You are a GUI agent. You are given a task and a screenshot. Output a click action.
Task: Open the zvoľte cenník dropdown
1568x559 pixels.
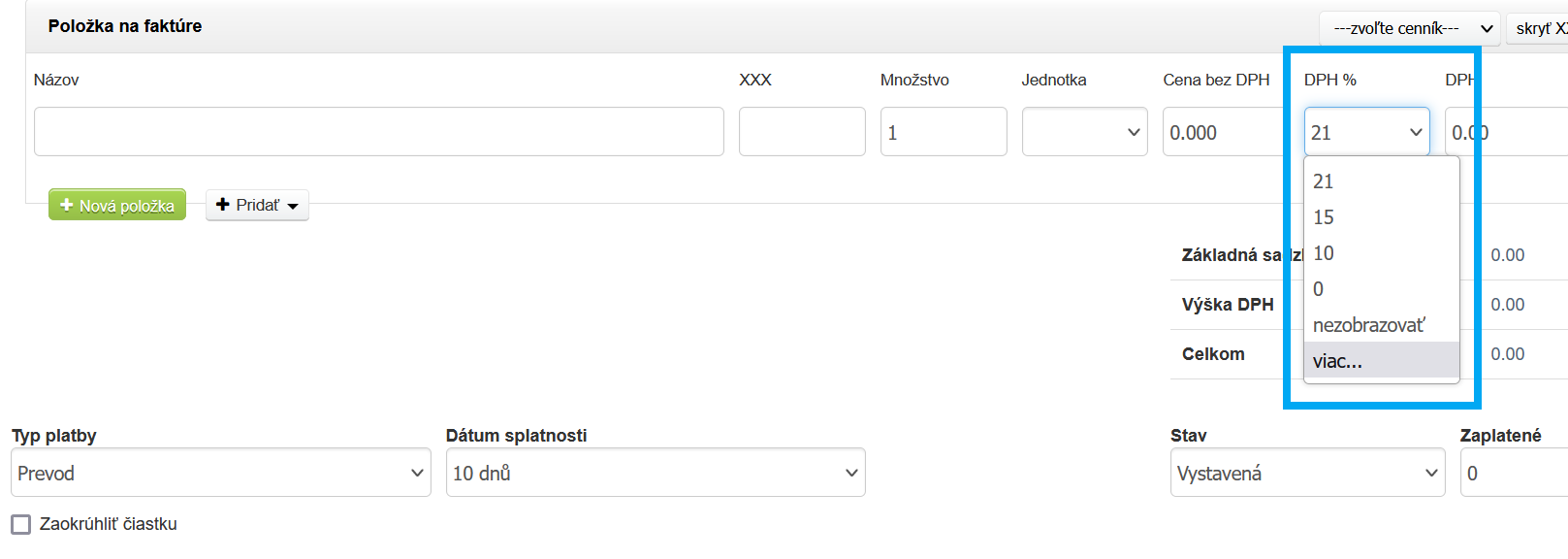pos(1409,28)
